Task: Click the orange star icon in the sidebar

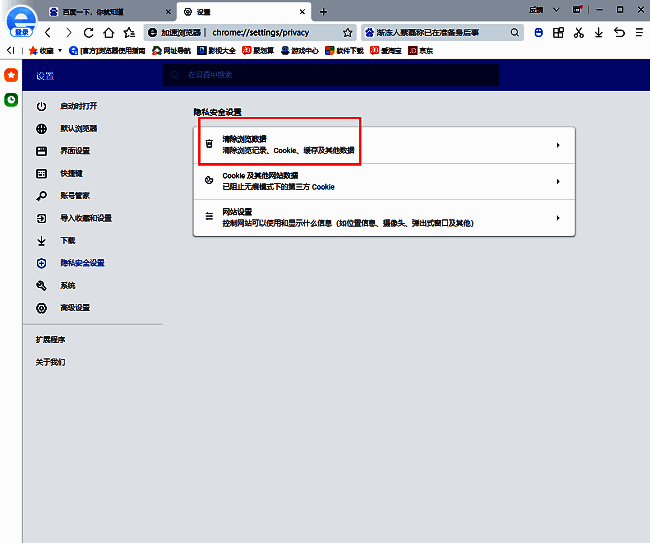Action: point(11,75)
